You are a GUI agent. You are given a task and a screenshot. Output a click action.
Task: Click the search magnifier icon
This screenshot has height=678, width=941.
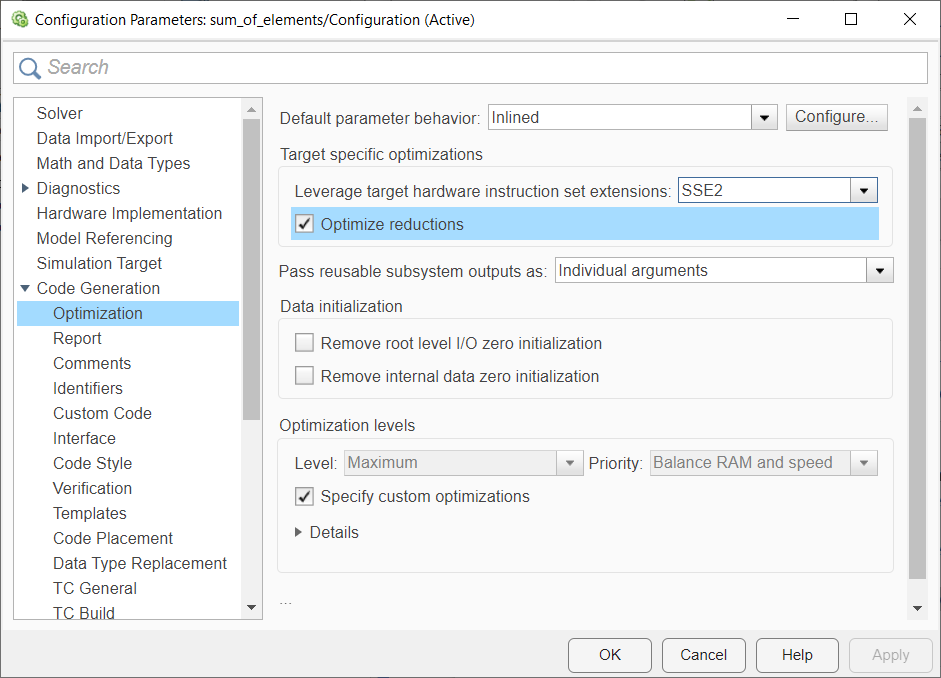point(30,68)
